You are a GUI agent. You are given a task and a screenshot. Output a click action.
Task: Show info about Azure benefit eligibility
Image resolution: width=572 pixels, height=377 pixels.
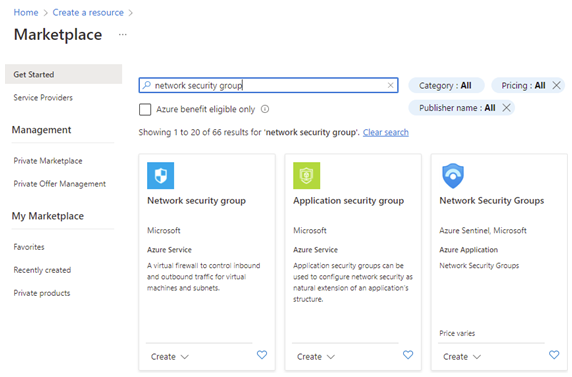[x=265, y=109]
